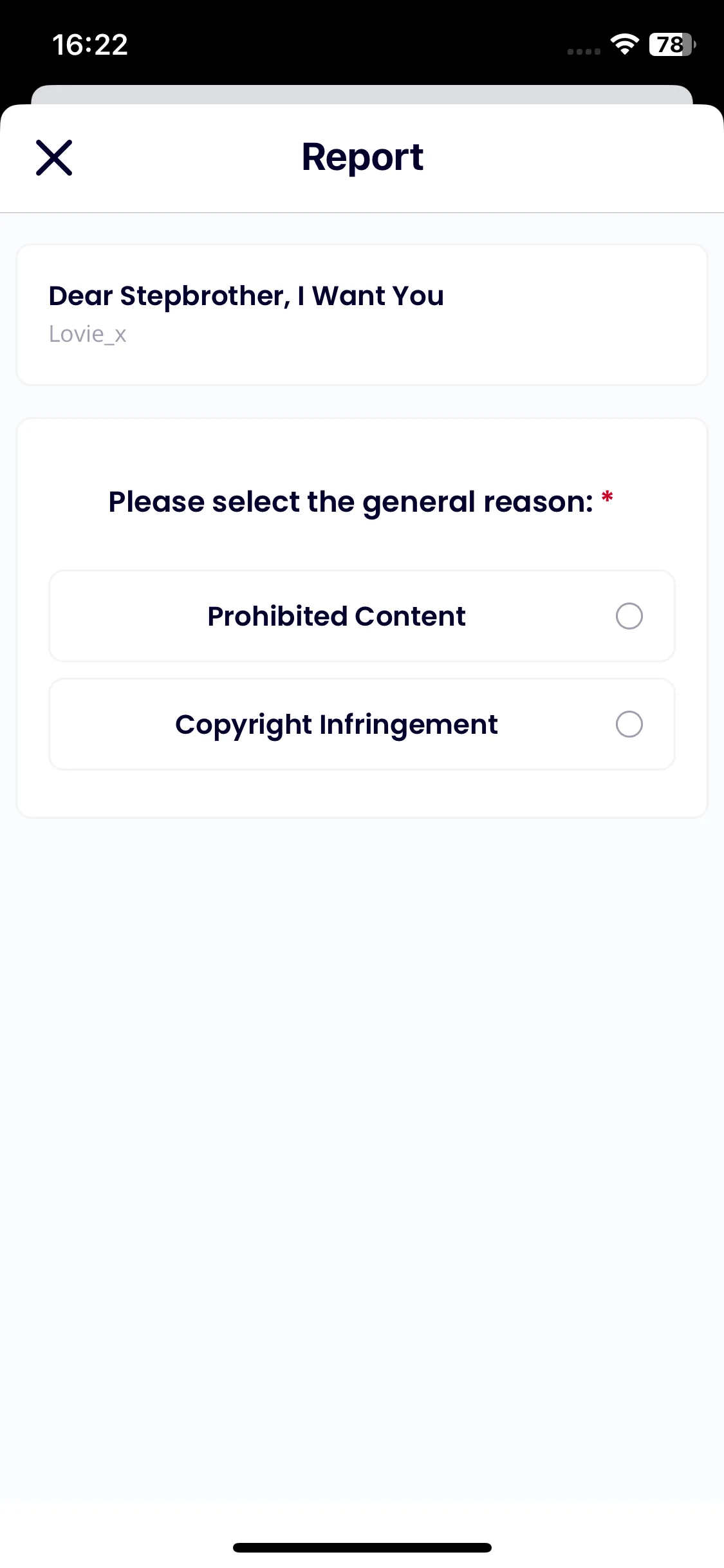Viewport: 724px width, 1568px height.
Task: Select the Copyright Infringement radio circle
Action: click(x=629, y=724)
